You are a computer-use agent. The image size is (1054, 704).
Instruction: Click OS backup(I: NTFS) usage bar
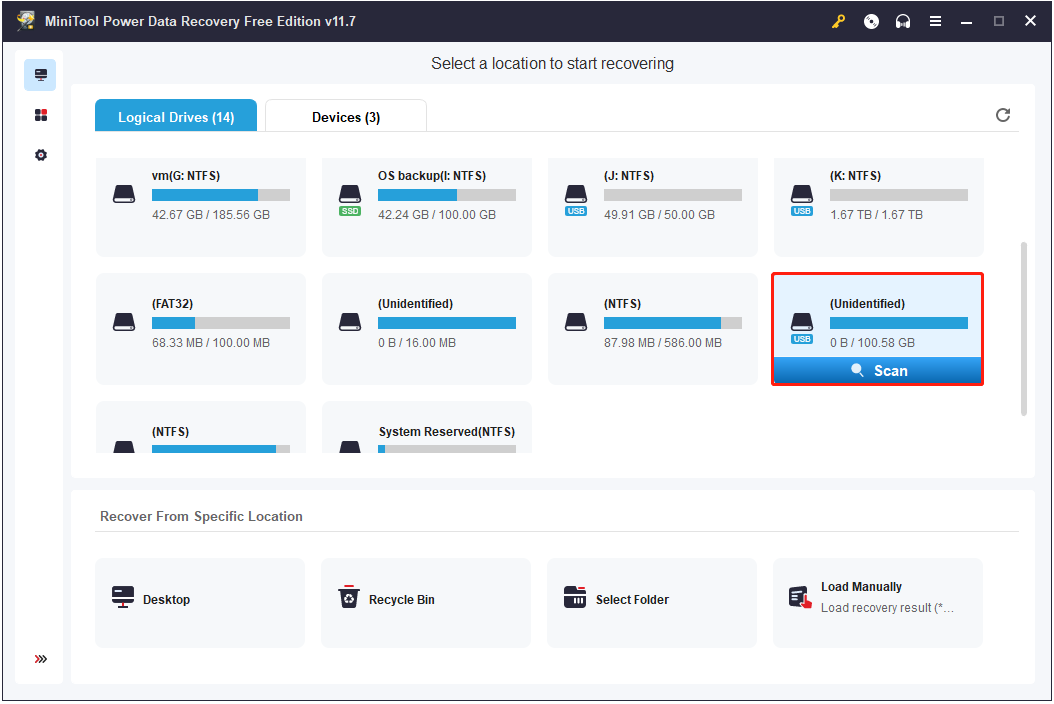(447, 195)
